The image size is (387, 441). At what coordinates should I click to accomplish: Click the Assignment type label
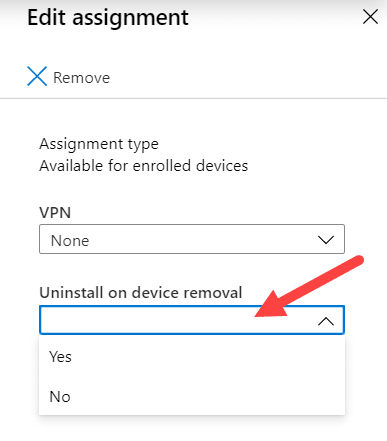(x=99, y=144)
